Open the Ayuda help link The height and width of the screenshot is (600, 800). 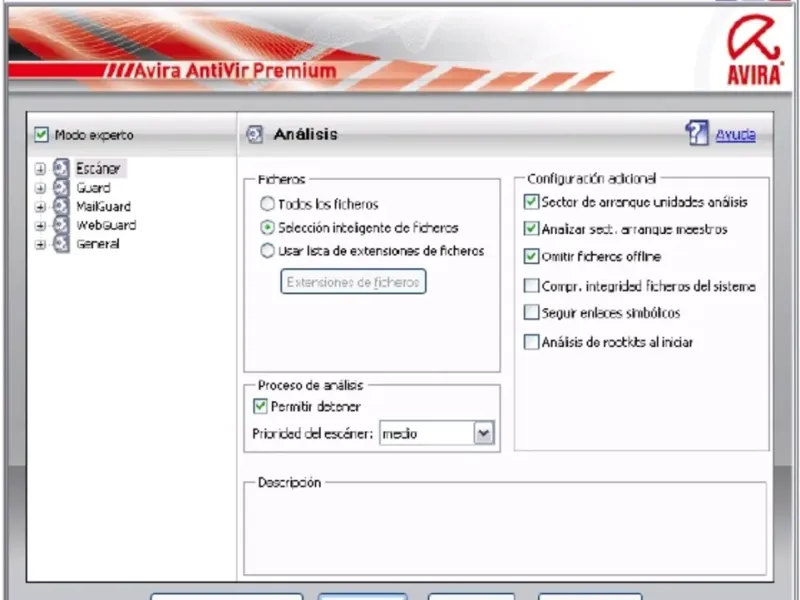[735, 135]
